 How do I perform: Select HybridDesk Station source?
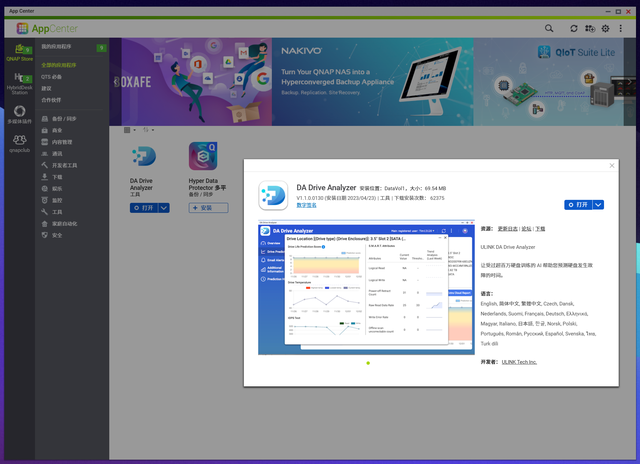[20, 84]
